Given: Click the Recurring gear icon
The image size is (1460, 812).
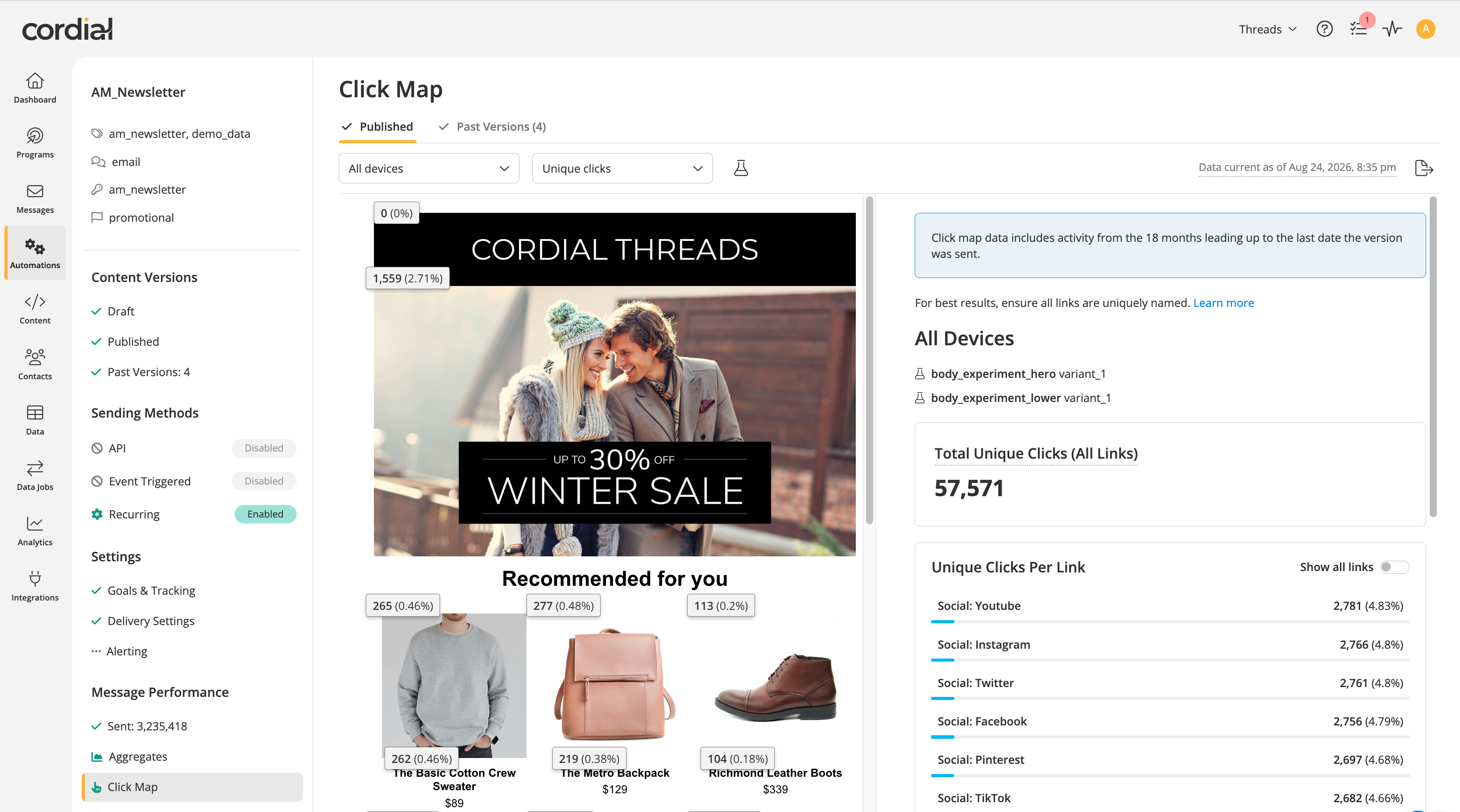Looking at the screenshot, I should [x=97, y=514].
